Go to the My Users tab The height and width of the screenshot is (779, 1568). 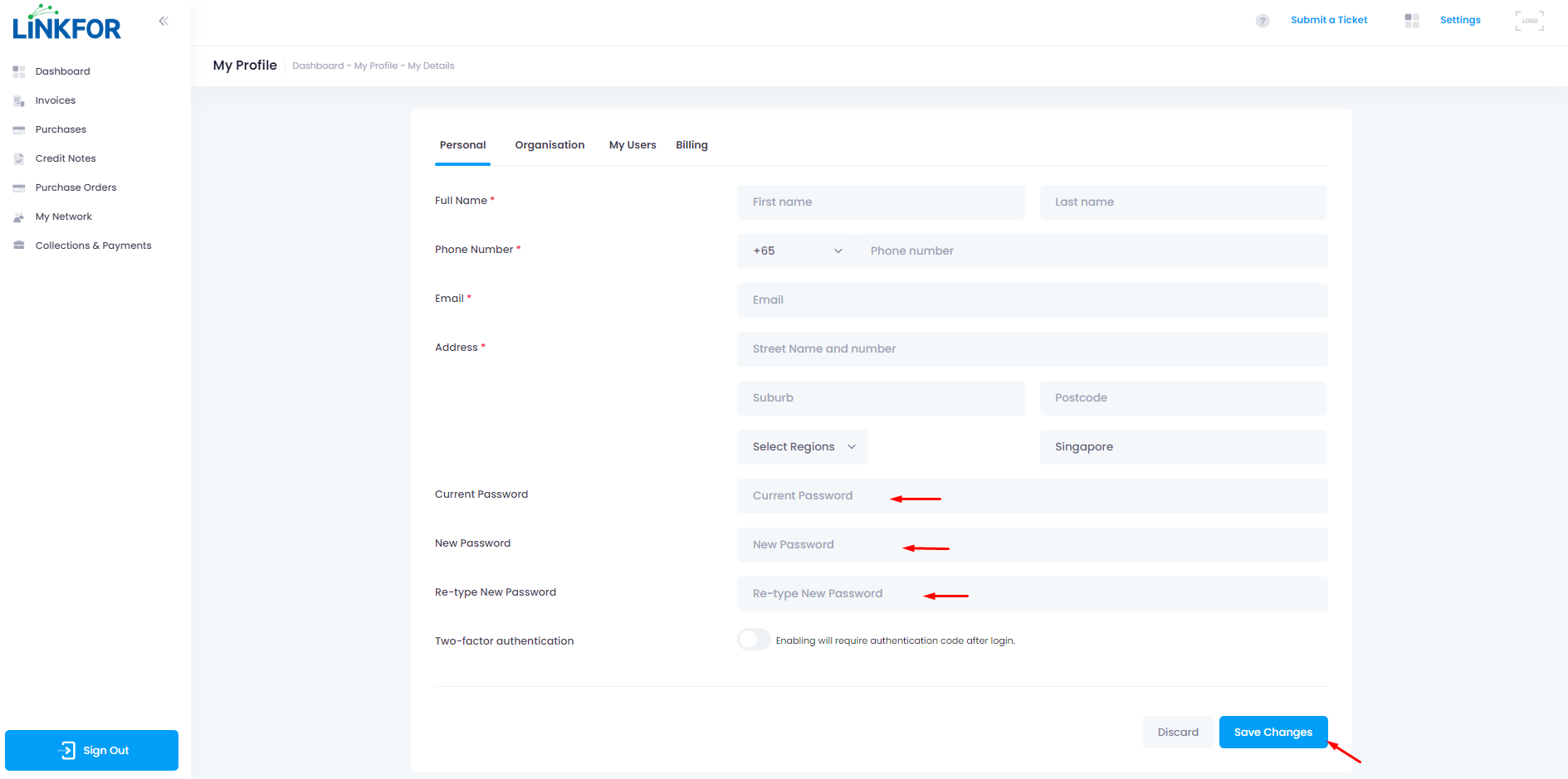(633, 145)
